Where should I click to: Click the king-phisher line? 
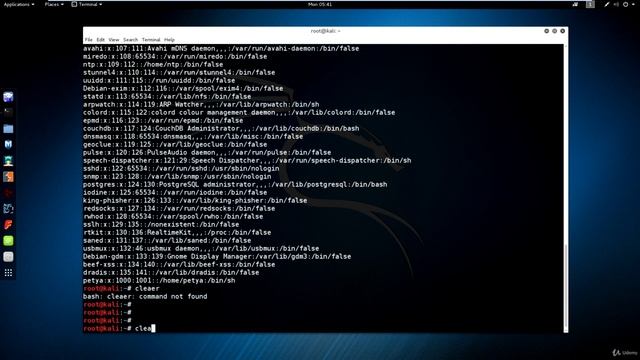tap(195, 200)
